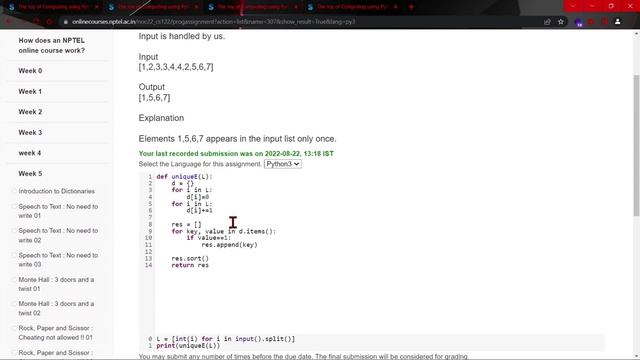
Task: Click the 'return res' code line
Action: (190, 265)
